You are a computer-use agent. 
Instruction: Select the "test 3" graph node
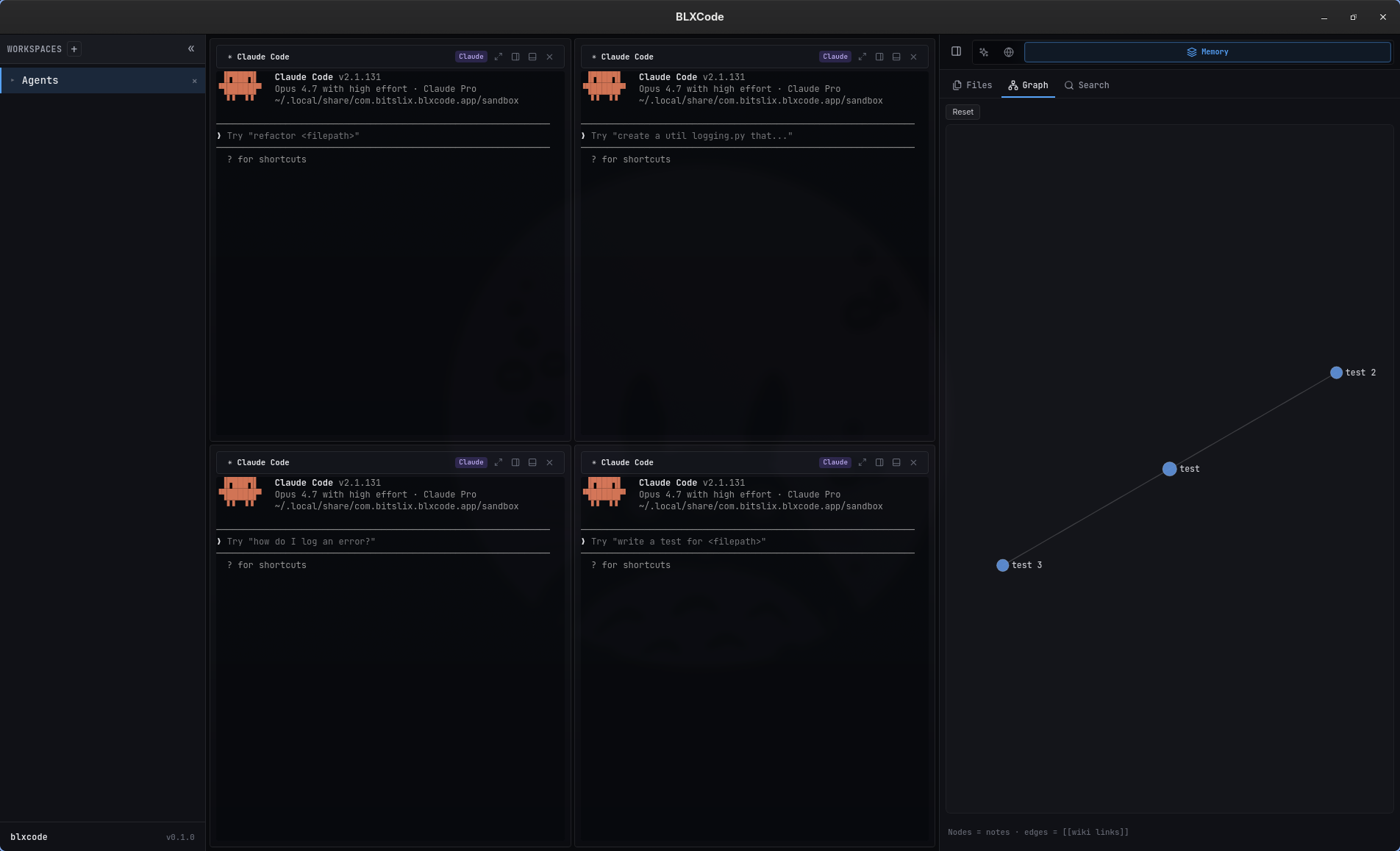(1002, 565)
